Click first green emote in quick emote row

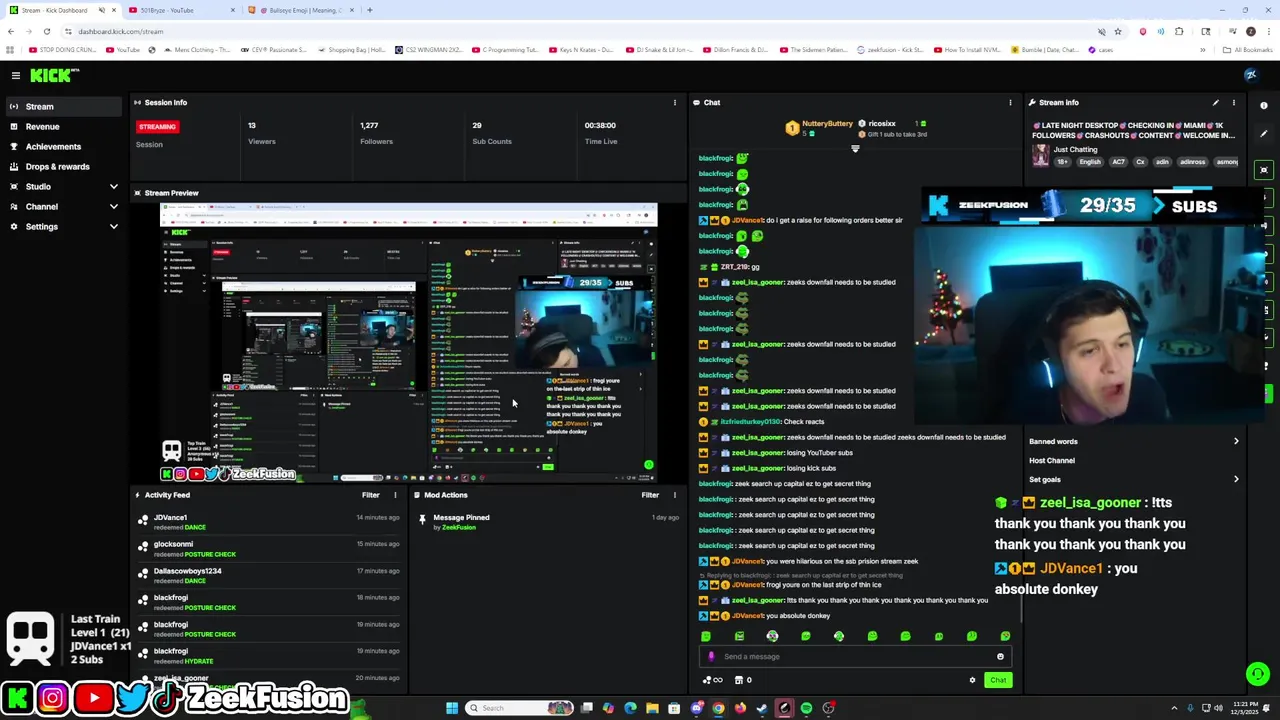pos(706,636)
